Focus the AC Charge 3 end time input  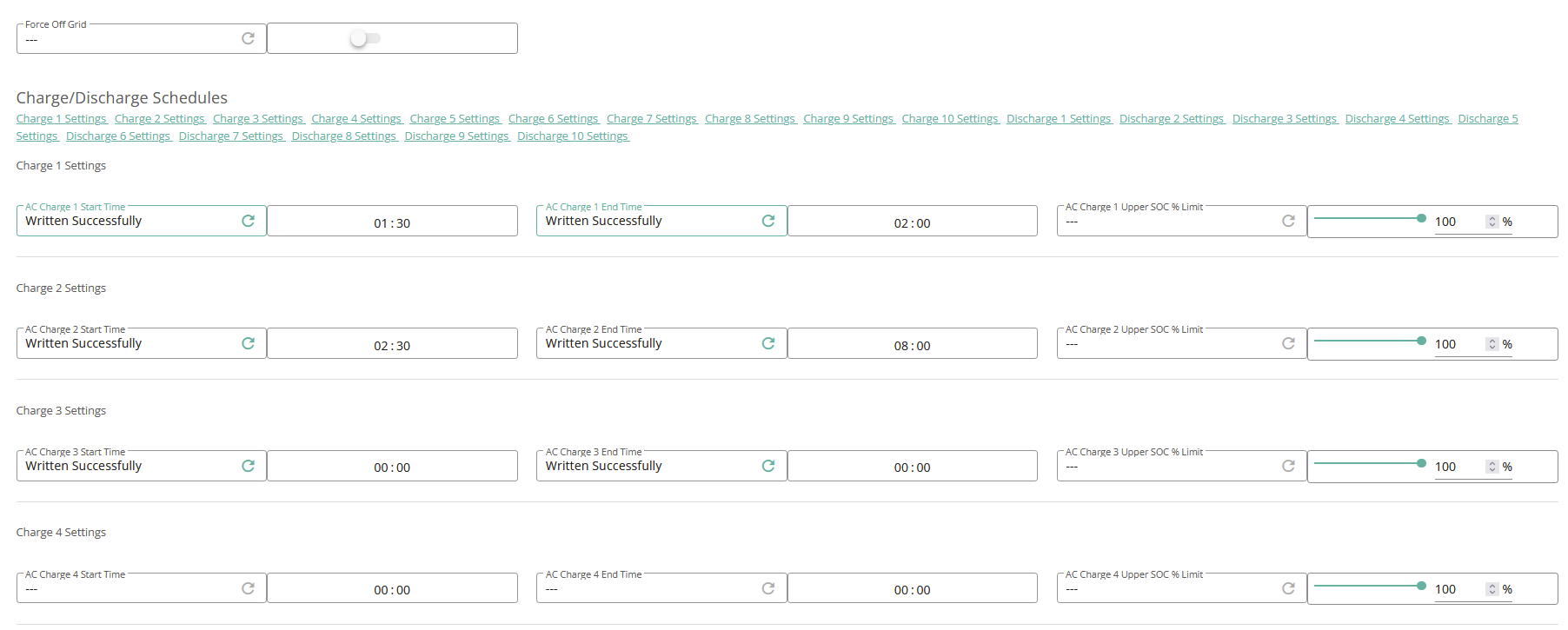[912, 468]
